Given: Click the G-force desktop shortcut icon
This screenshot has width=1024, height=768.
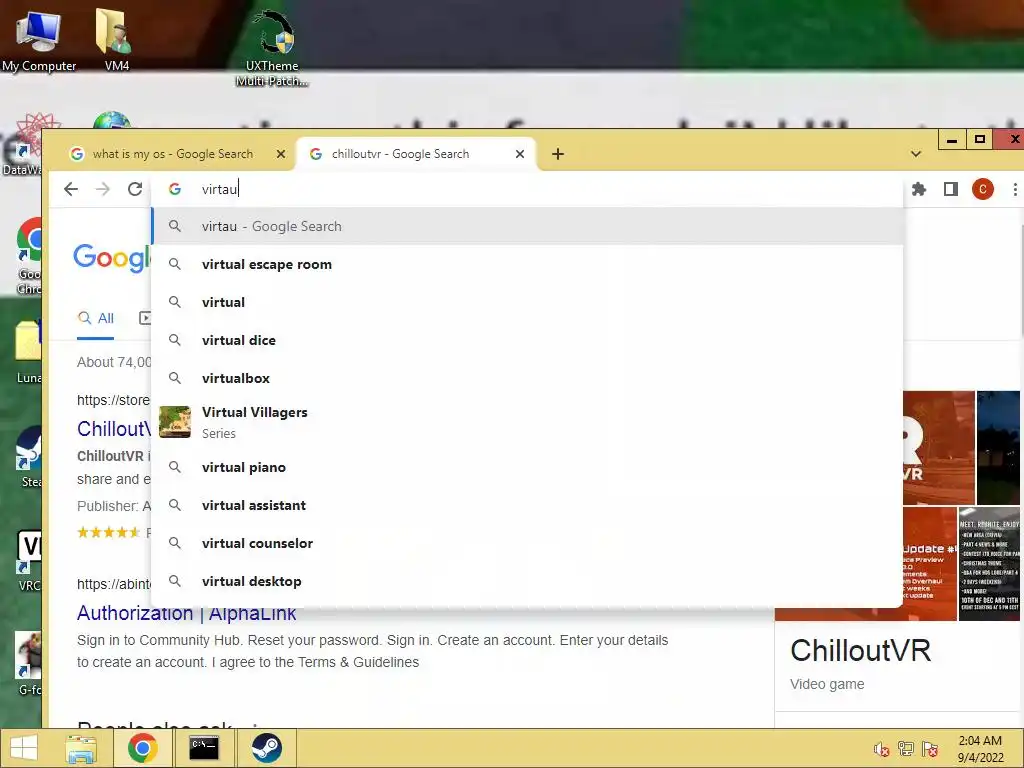Looking at the screenshot, I should pos(29,664).
